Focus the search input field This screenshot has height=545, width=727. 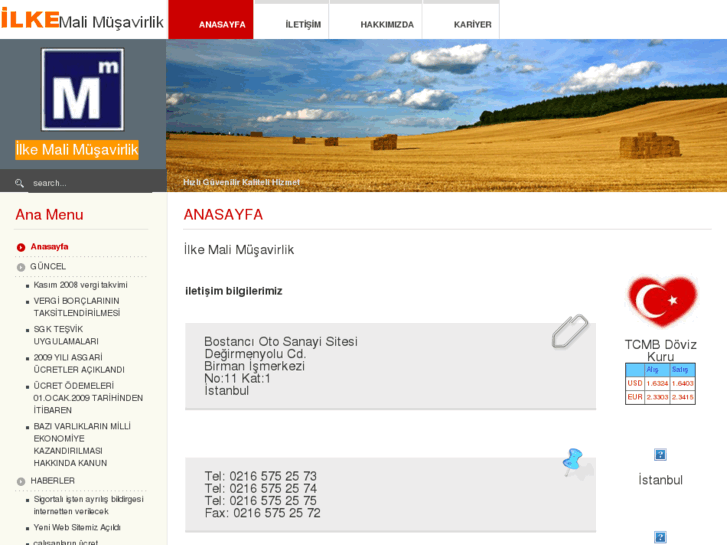[90, 183]
